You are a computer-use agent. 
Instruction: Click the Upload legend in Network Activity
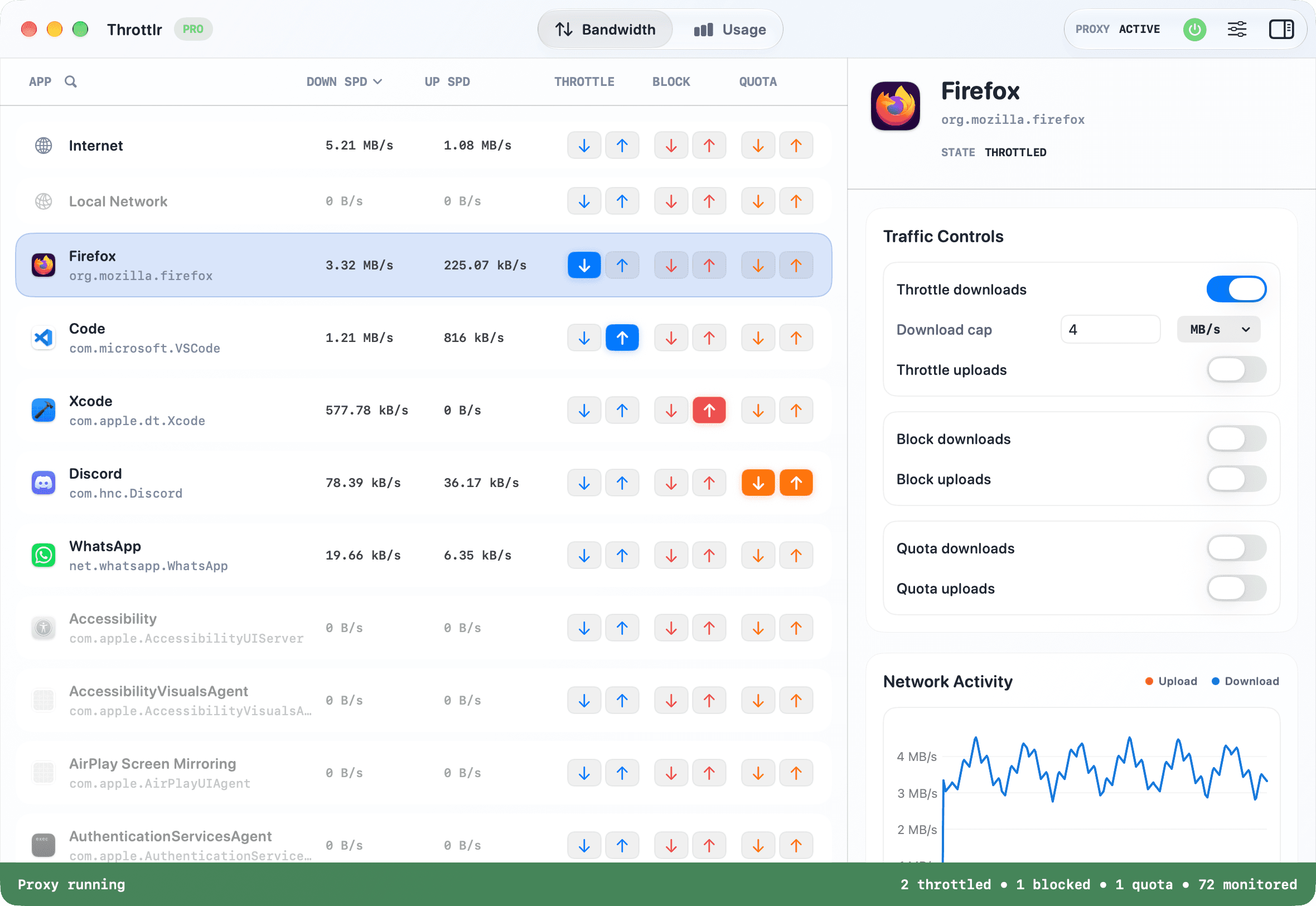(1171, 681)
